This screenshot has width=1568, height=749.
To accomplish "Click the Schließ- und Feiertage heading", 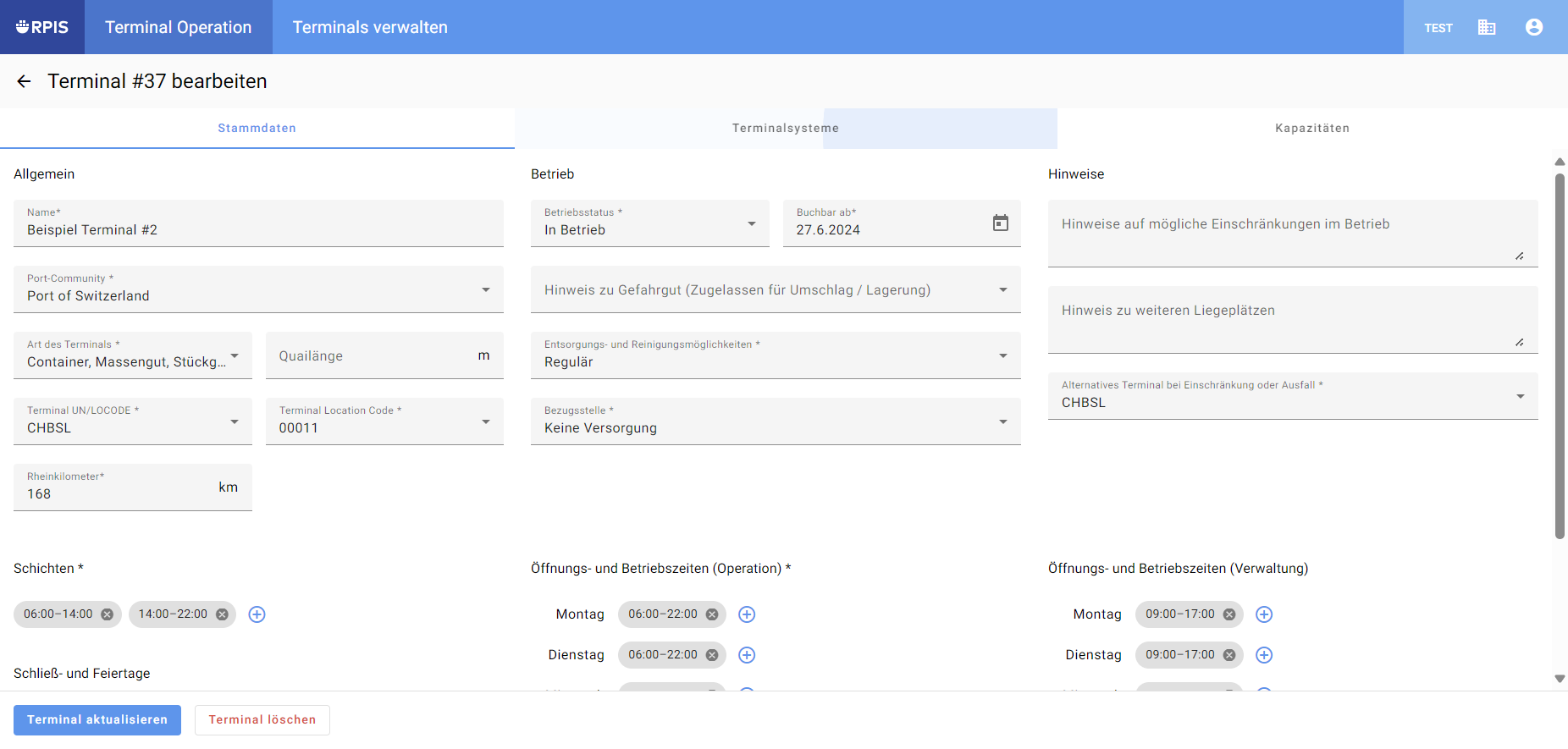I will 82,674.
